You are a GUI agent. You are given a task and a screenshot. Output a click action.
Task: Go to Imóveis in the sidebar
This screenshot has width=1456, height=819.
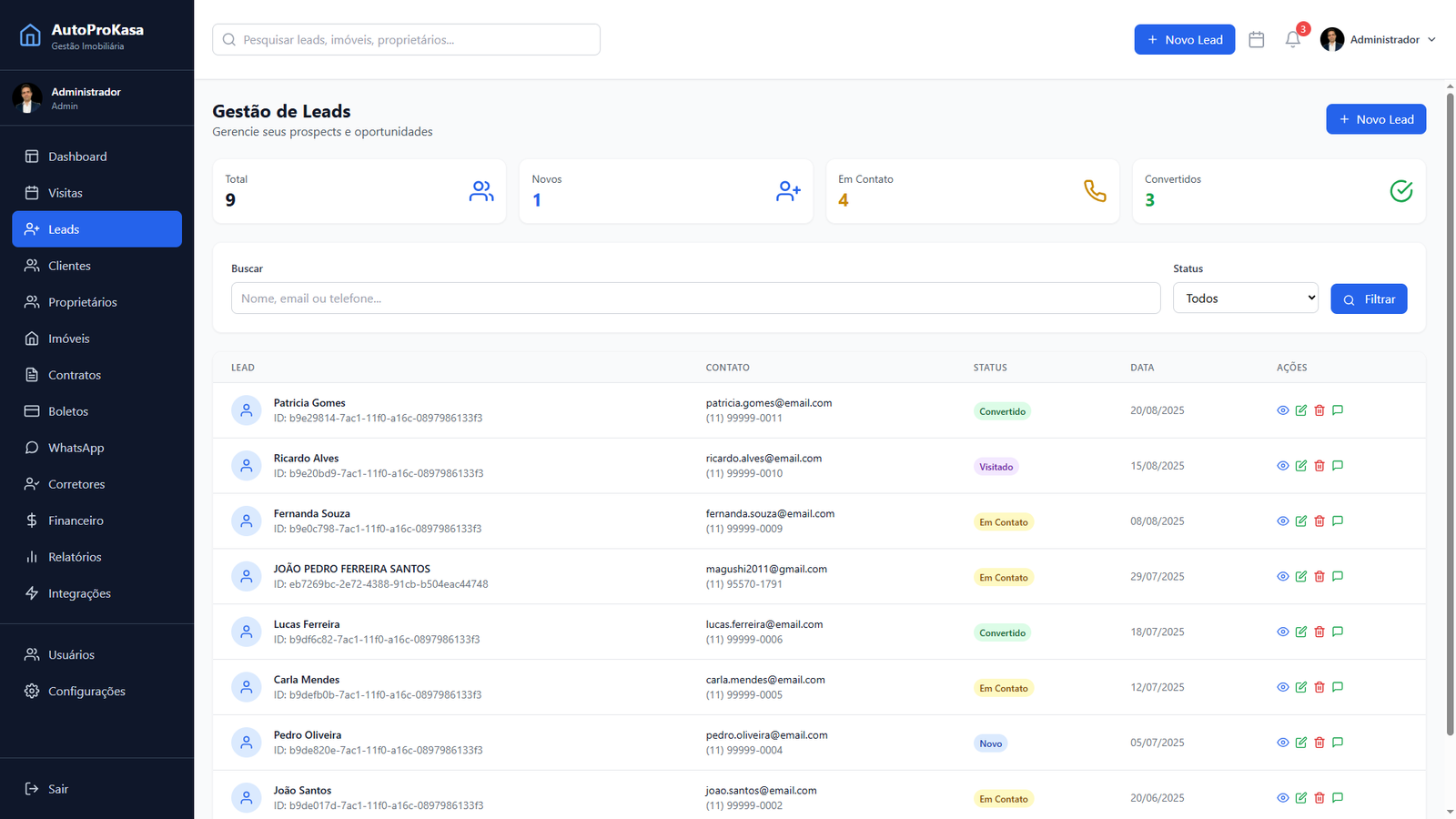(68, 339)
